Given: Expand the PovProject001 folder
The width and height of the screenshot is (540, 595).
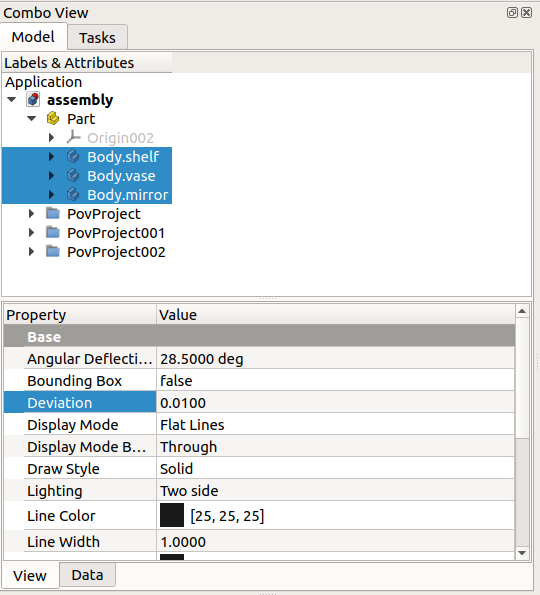Looking at the screenshot, I should click(x=31, y=232).
